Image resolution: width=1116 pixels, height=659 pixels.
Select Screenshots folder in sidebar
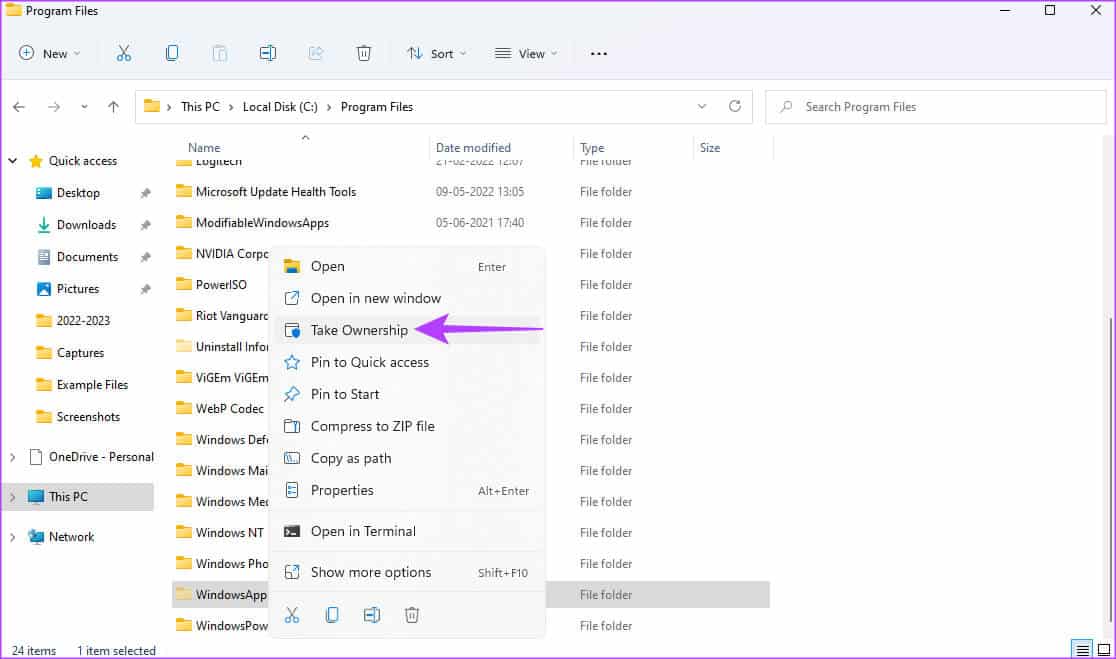(x=88, y=417)
